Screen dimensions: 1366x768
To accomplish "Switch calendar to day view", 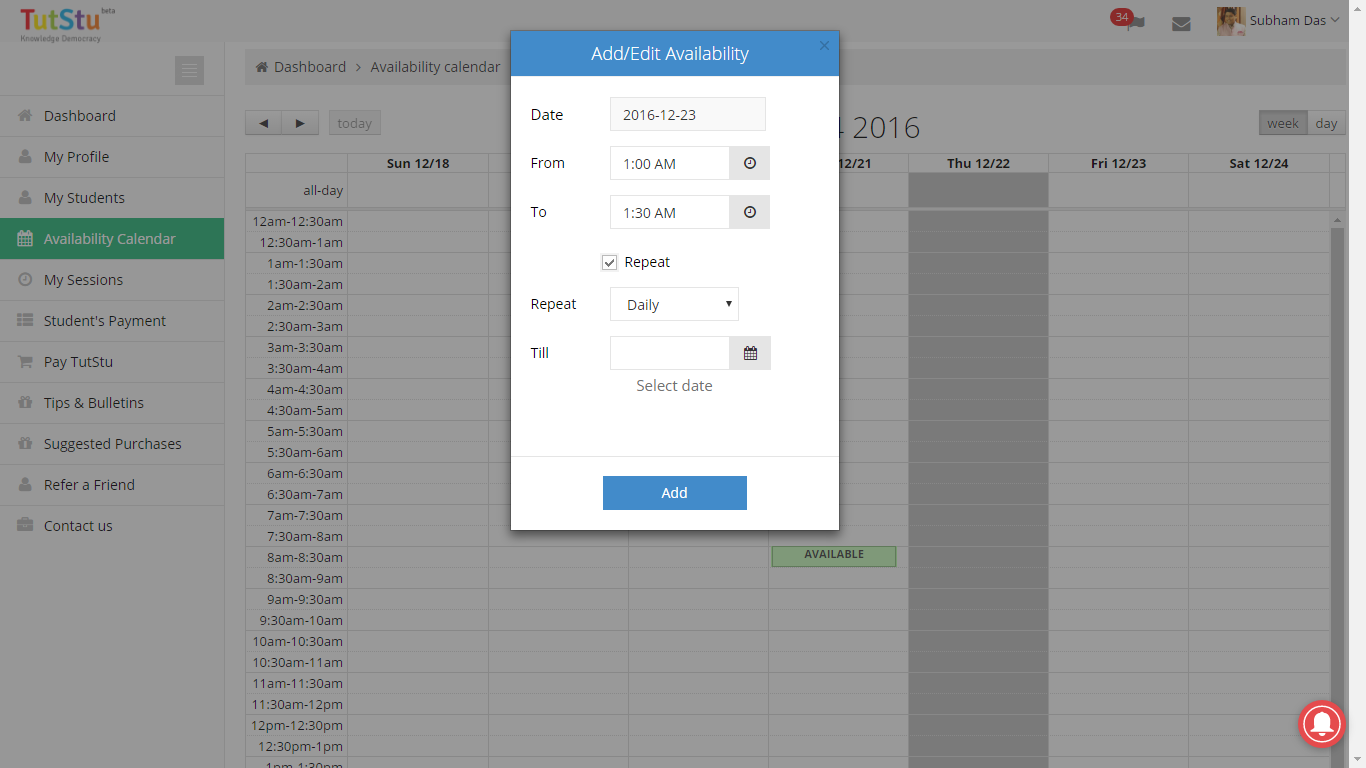I will tap(1326, 123).
